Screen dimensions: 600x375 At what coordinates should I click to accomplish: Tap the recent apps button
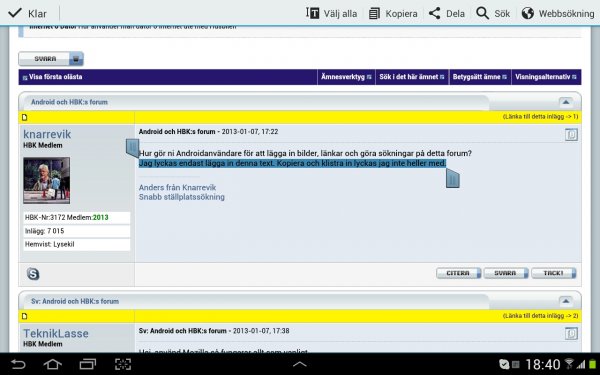(88, 364)
